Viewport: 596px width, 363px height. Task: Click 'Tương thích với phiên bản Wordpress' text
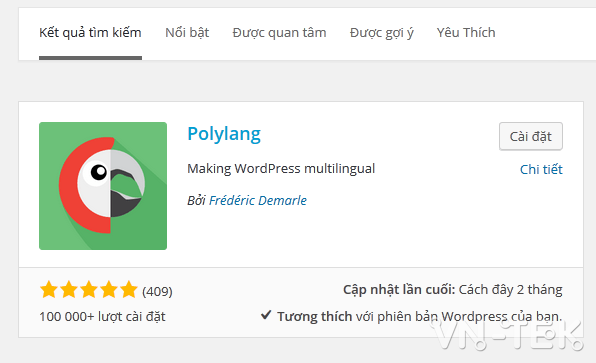tap(392, 316)
